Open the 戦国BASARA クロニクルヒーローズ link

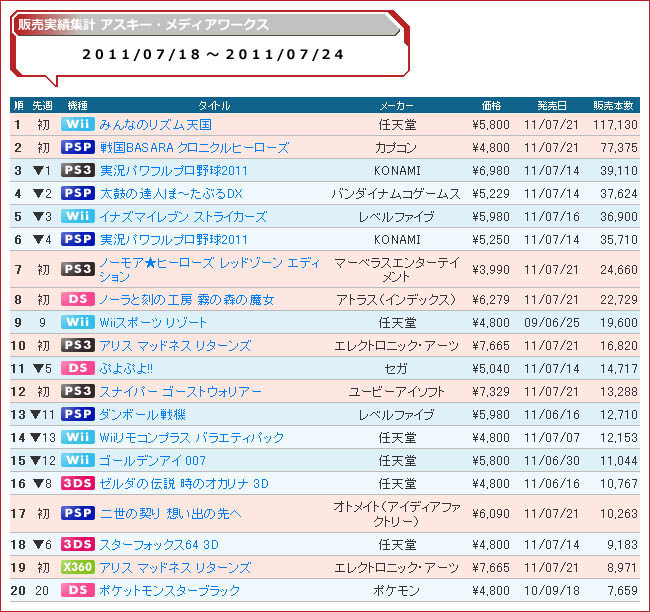pyautogui.click(x=194, y=148)
